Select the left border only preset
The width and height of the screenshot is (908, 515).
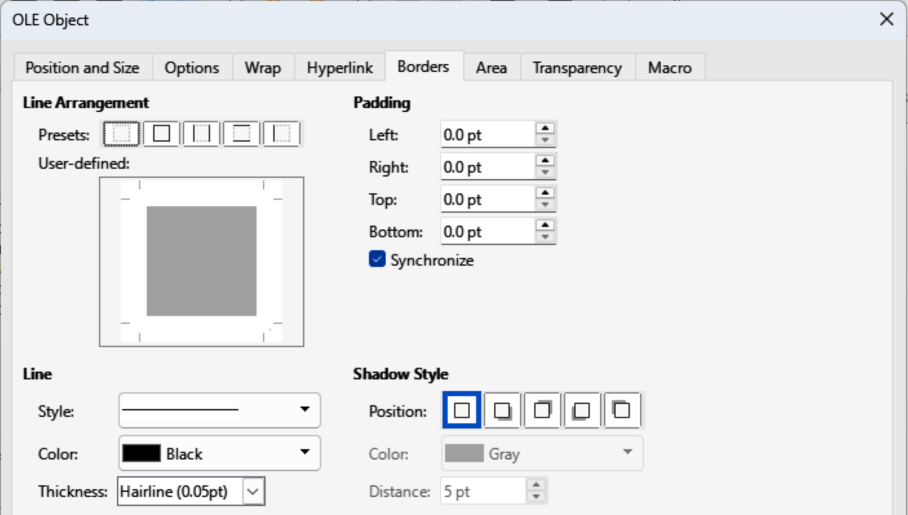click(282, 134)
